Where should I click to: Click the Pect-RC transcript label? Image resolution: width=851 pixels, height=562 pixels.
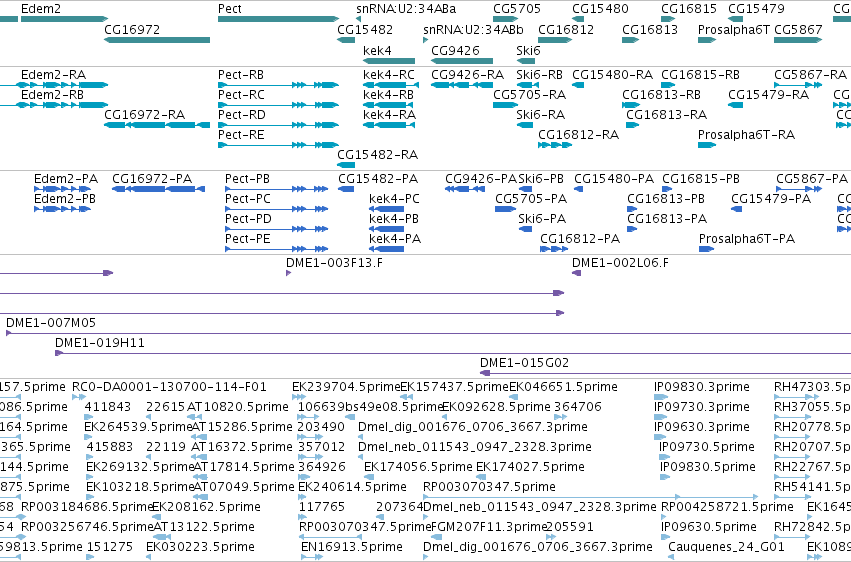point(241,94)
